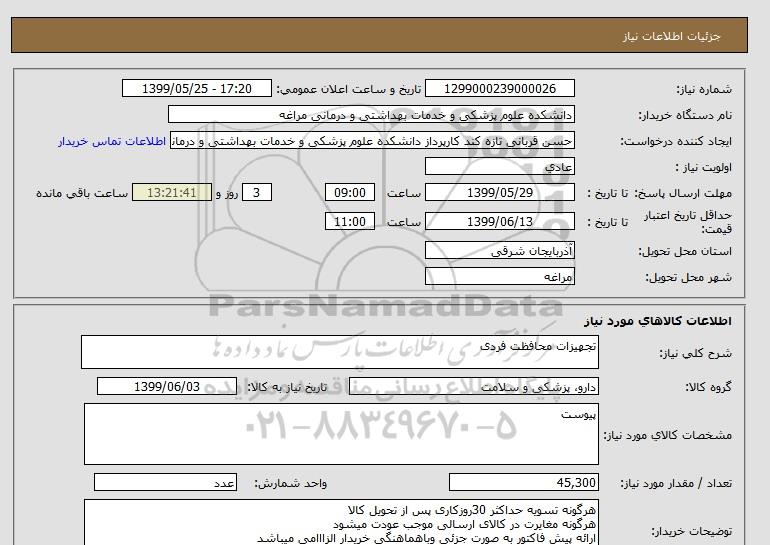Open the اطلاعات تماس خریدار link
Image resolution: width=770 pixels, height=545 pixels.
[112, 141]
